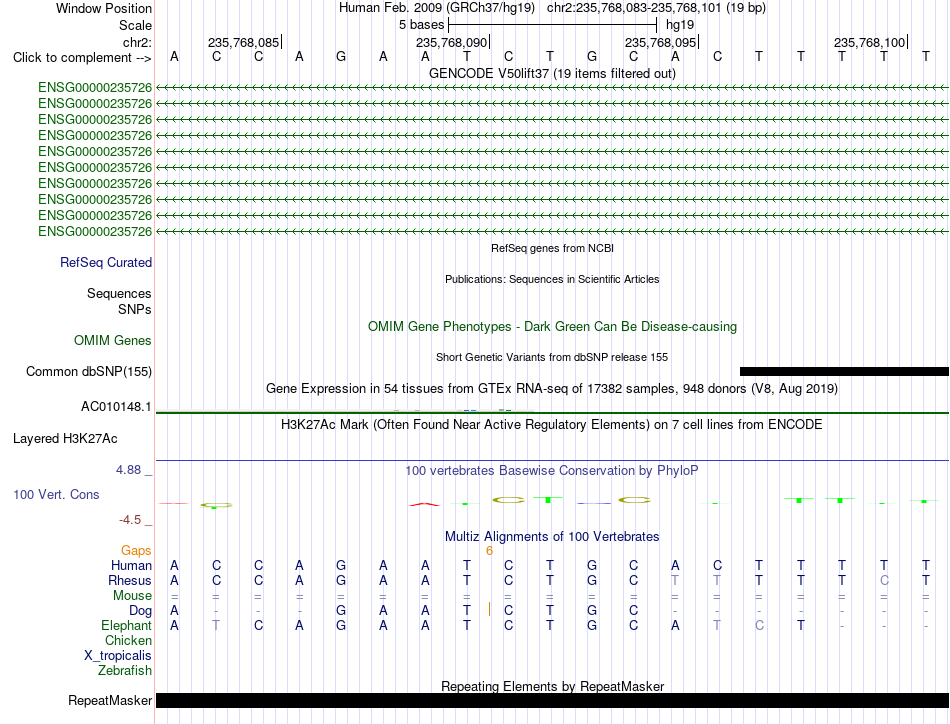Click the orange insertion bar in the Dog row
This screenshot has width=950, height=724.
[x=490, y=609]
